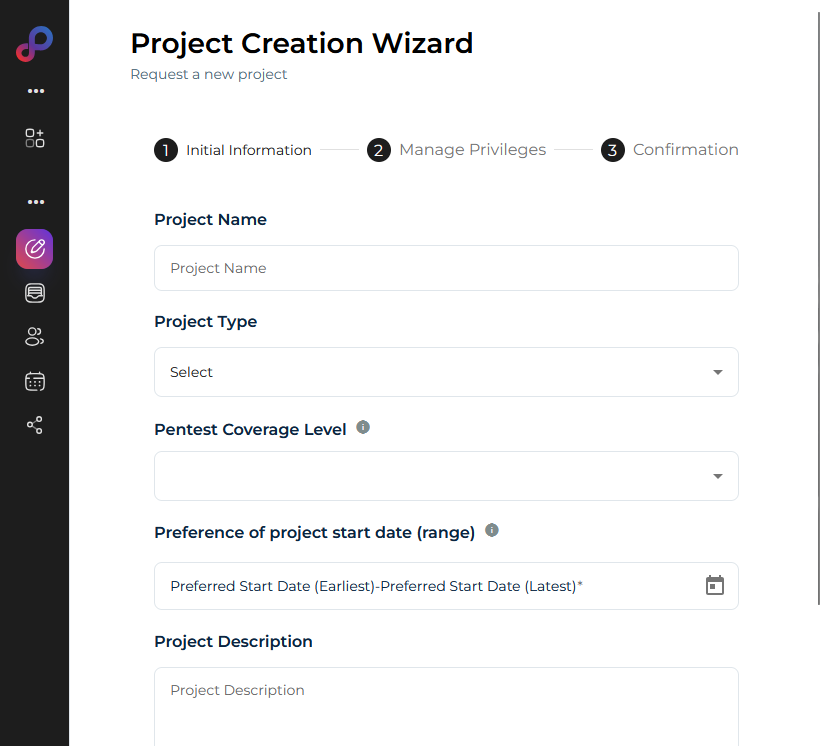Viewport: 823px width, 746px height.
Task: Click the infinity-shaped app logo
Action: (34, 45)
